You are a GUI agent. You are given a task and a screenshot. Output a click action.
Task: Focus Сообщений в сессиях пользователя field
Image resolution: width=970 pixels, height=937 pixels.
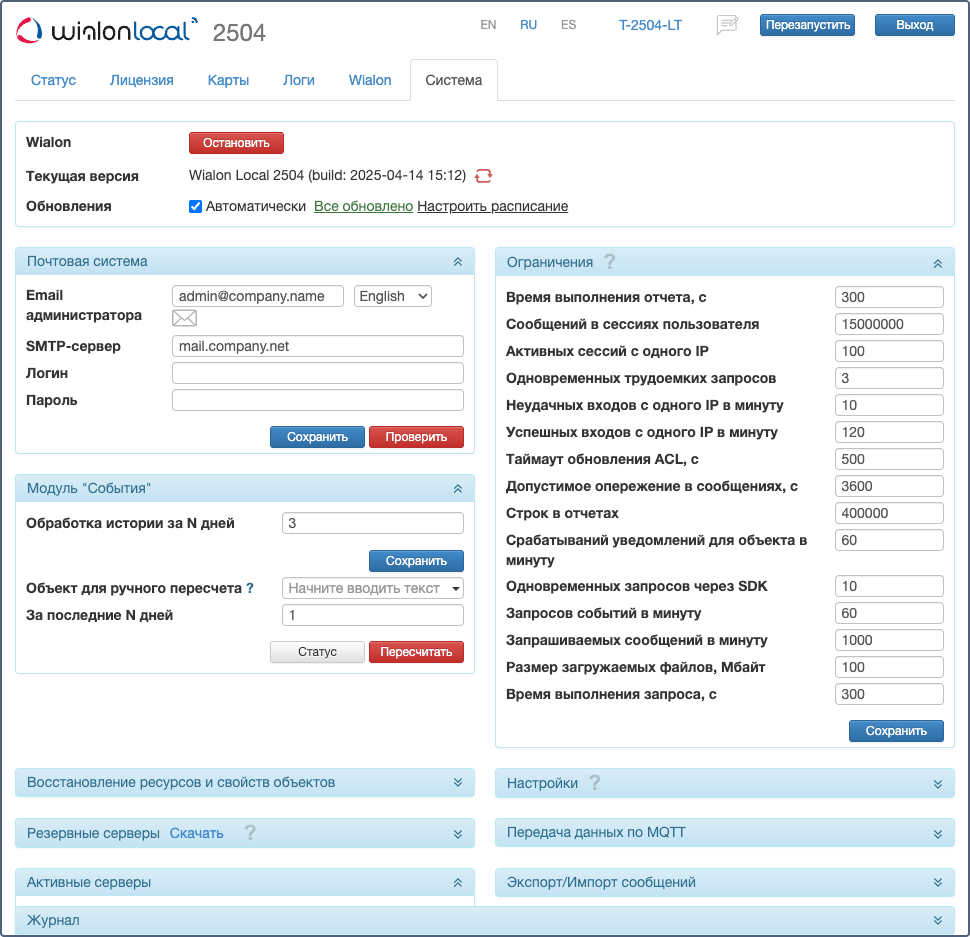pyautogui.click(x=889, y=325)
